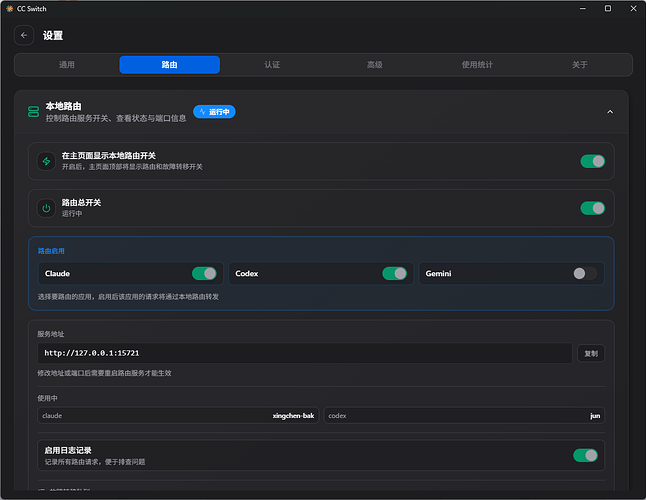
Task: Toggle 启用日志记录 switch
Action: [585, 455]
